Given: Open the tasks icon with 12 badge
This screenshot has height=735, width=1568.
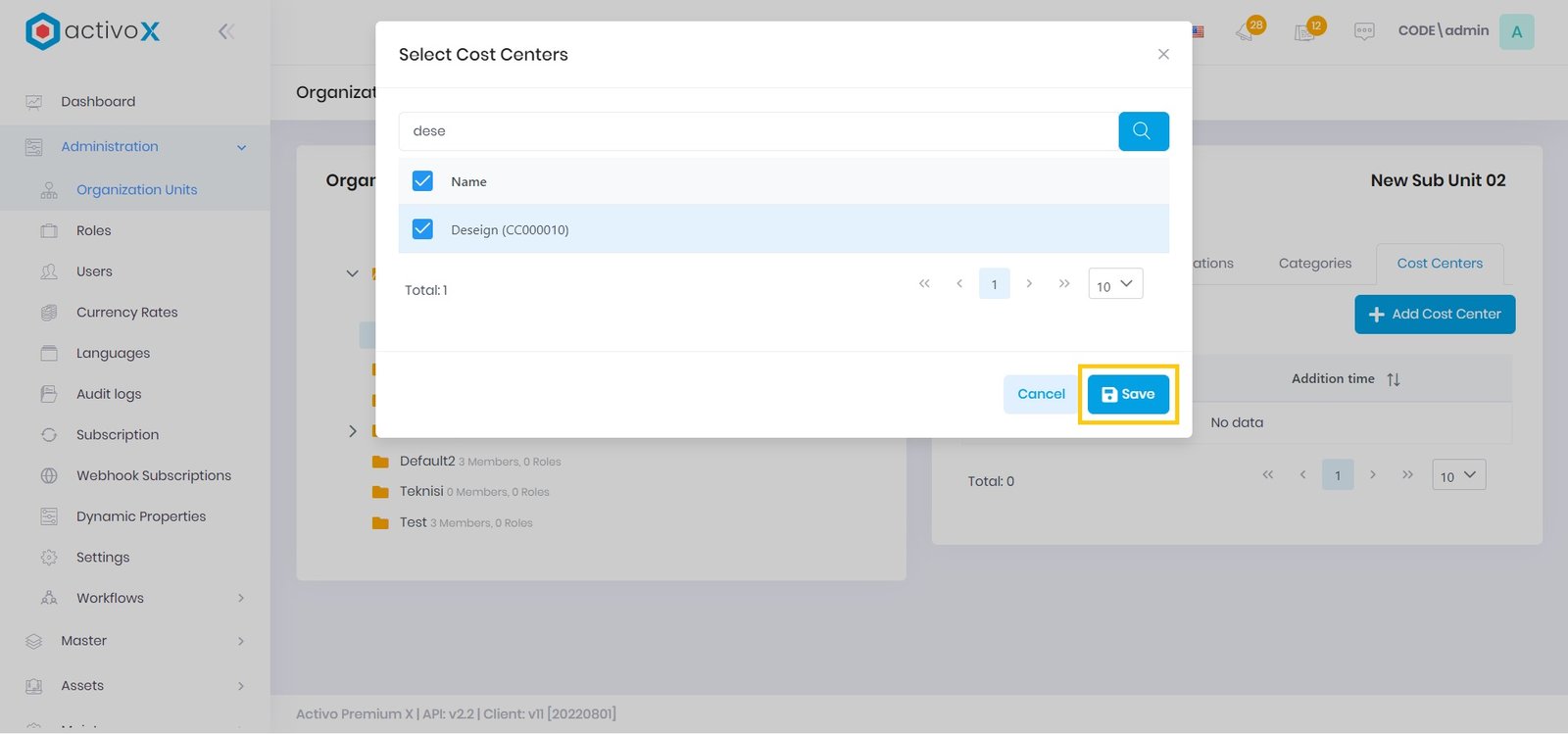Looking at the screenshot, I should (x=1307, y=30).
